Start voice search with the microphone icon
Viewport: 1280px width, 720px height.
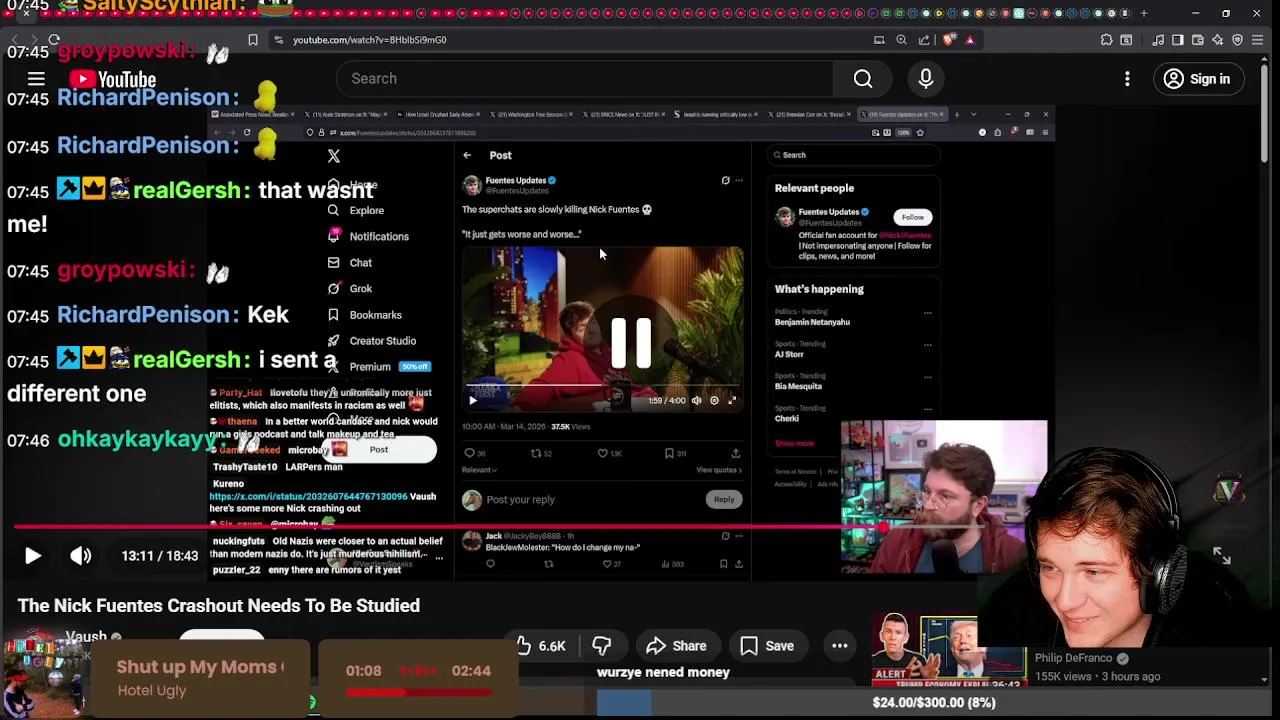926,78
